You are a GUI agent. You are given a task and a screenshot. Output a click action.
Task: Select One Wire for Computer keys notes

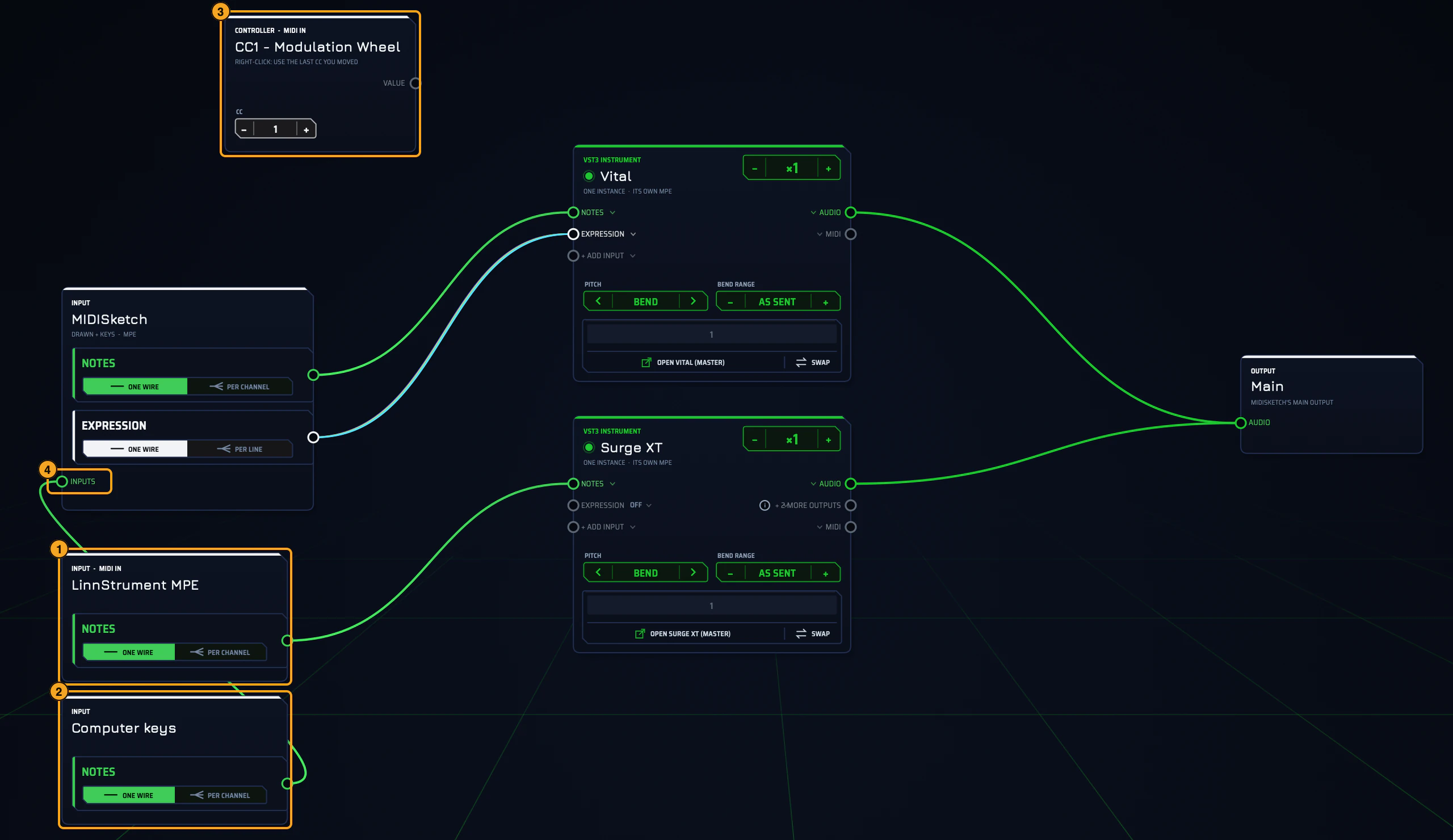(x=129, y=795)
